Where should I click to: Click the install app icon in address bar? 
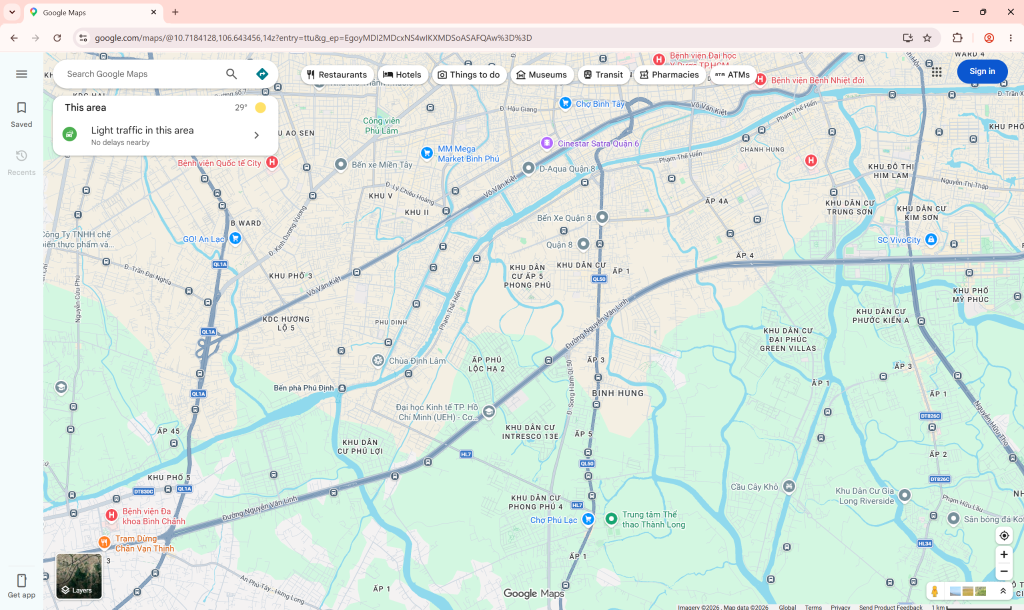[x=907, y=38]
